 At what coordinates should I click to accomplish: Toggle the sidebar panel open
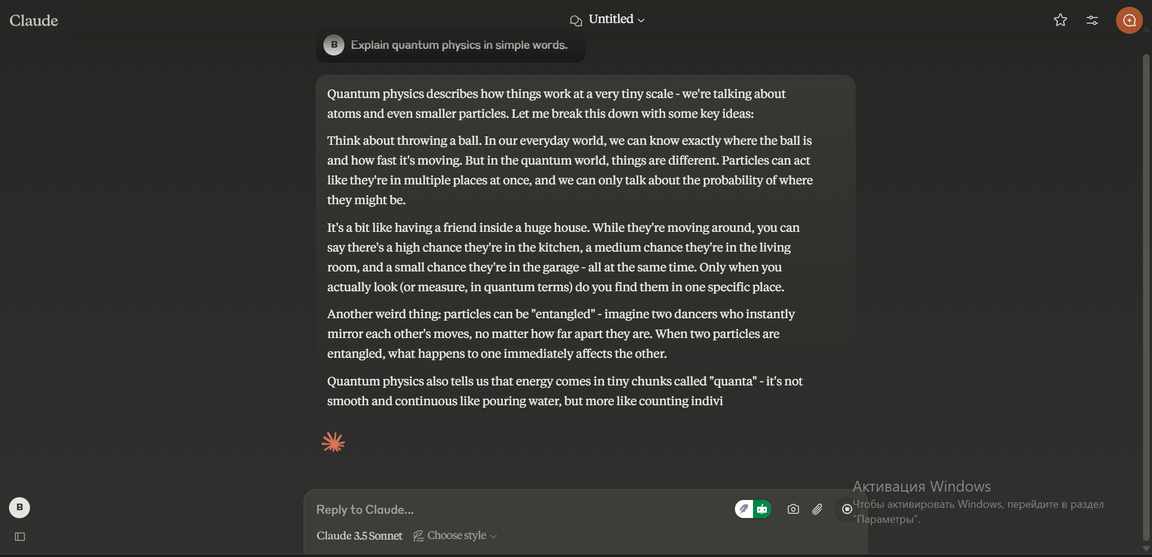click(x=19, y=536)
